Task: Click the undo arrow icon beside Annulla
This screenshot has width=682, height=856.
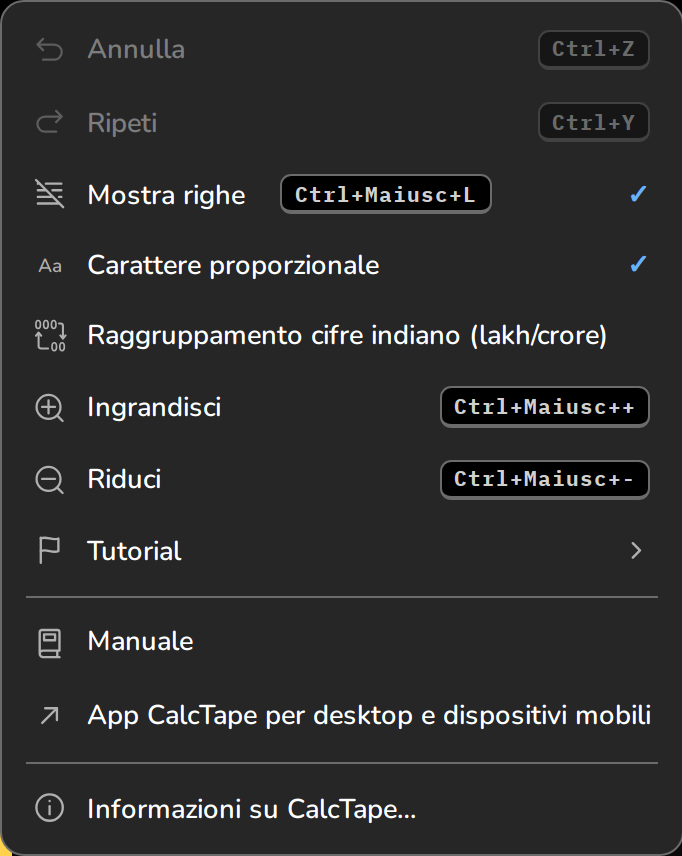Action: point(50,50)
